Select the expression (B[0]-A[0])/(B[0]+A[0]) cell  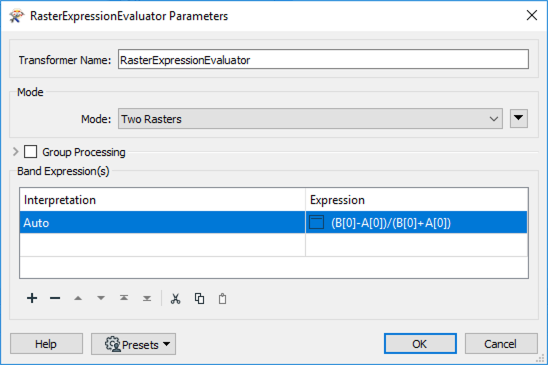pos(417,222)
